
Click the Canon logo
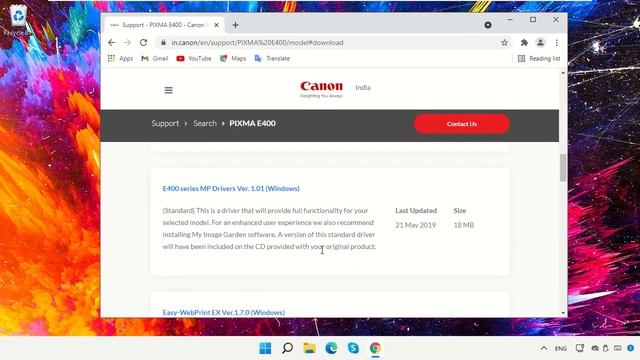point(321,89)
